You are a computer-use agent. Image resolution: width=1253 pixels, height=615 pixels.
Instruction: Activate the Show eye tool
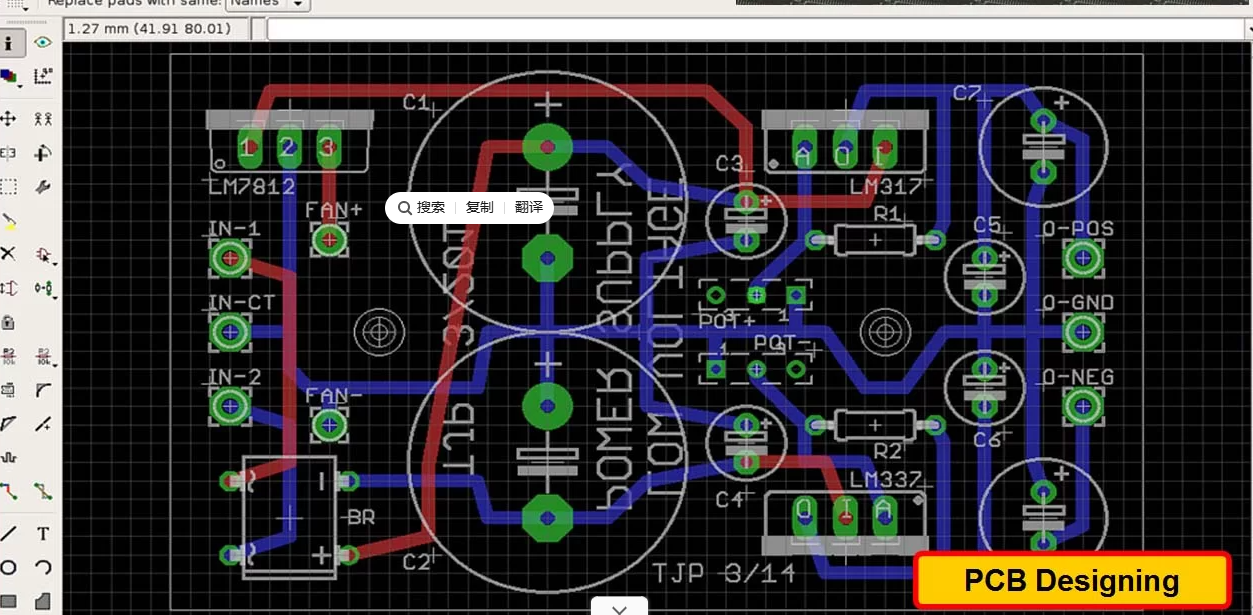(43, 43)
